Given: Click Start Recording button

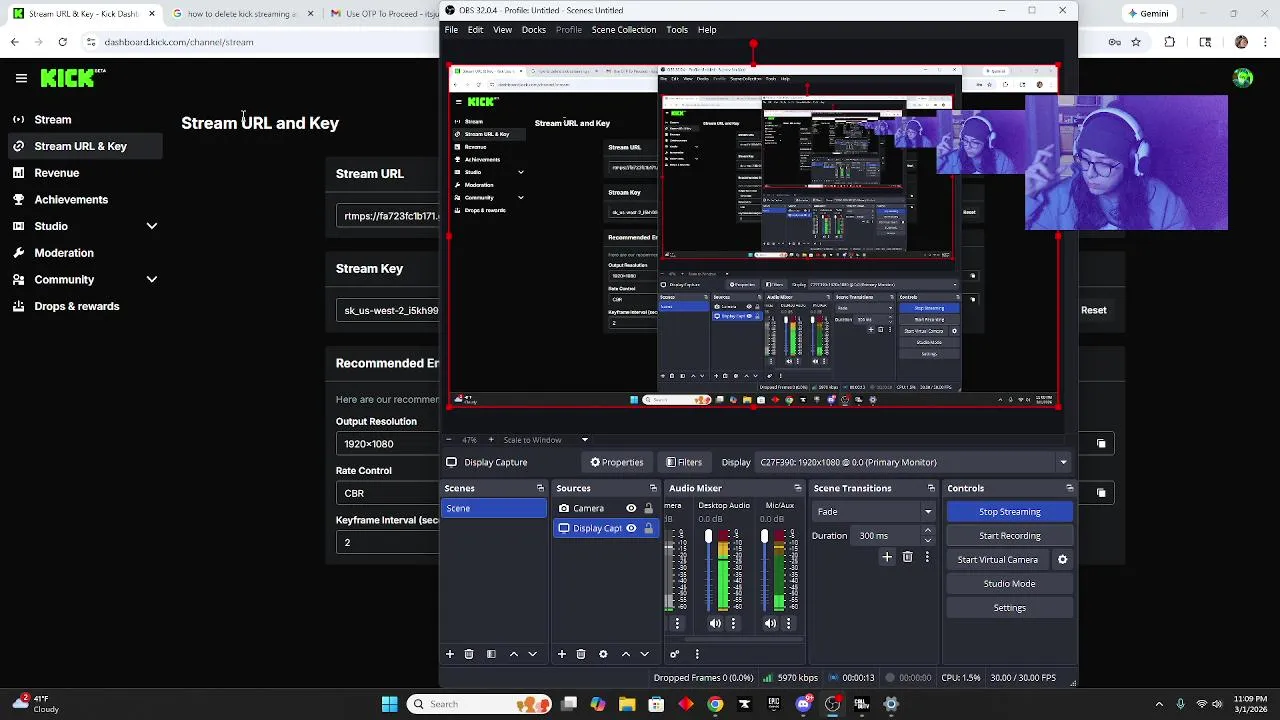Looking at the screenshot, I should (1009, 536).
